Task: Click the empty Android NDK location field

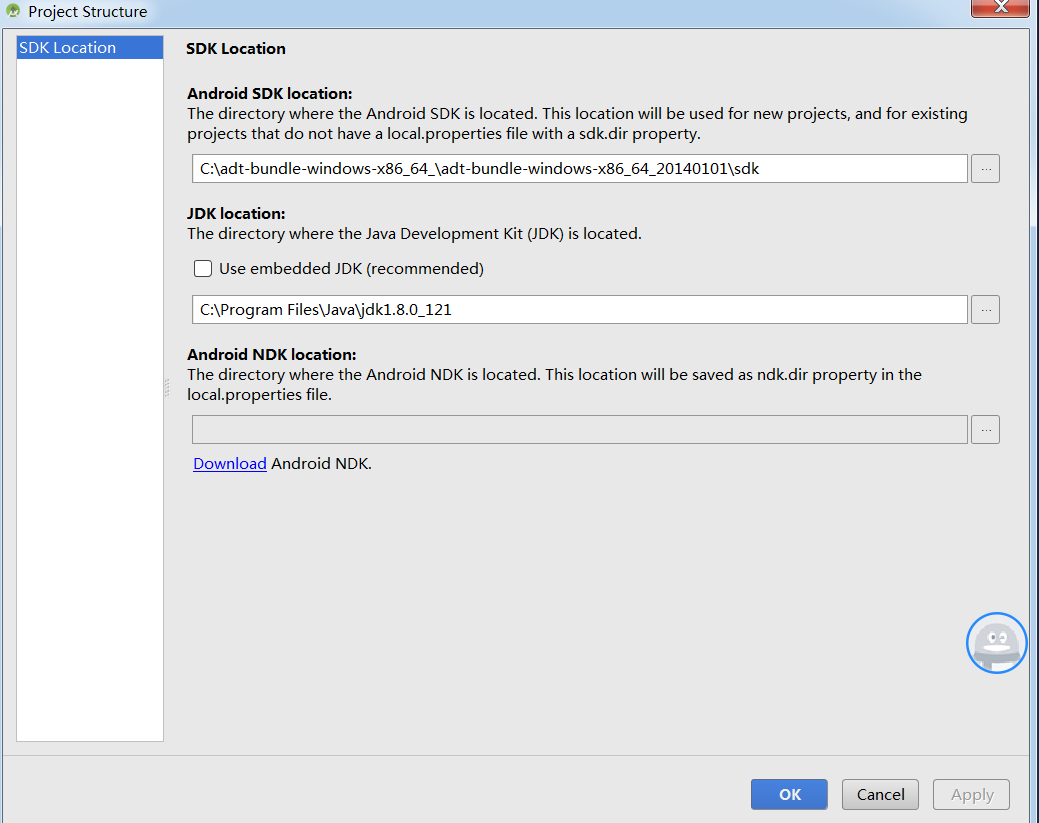Action: [579, 429]
